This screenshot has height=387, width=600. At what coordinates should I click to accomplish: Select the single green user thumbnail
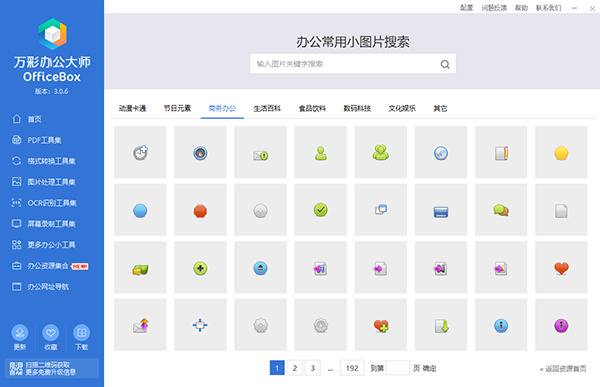(321, 152)
